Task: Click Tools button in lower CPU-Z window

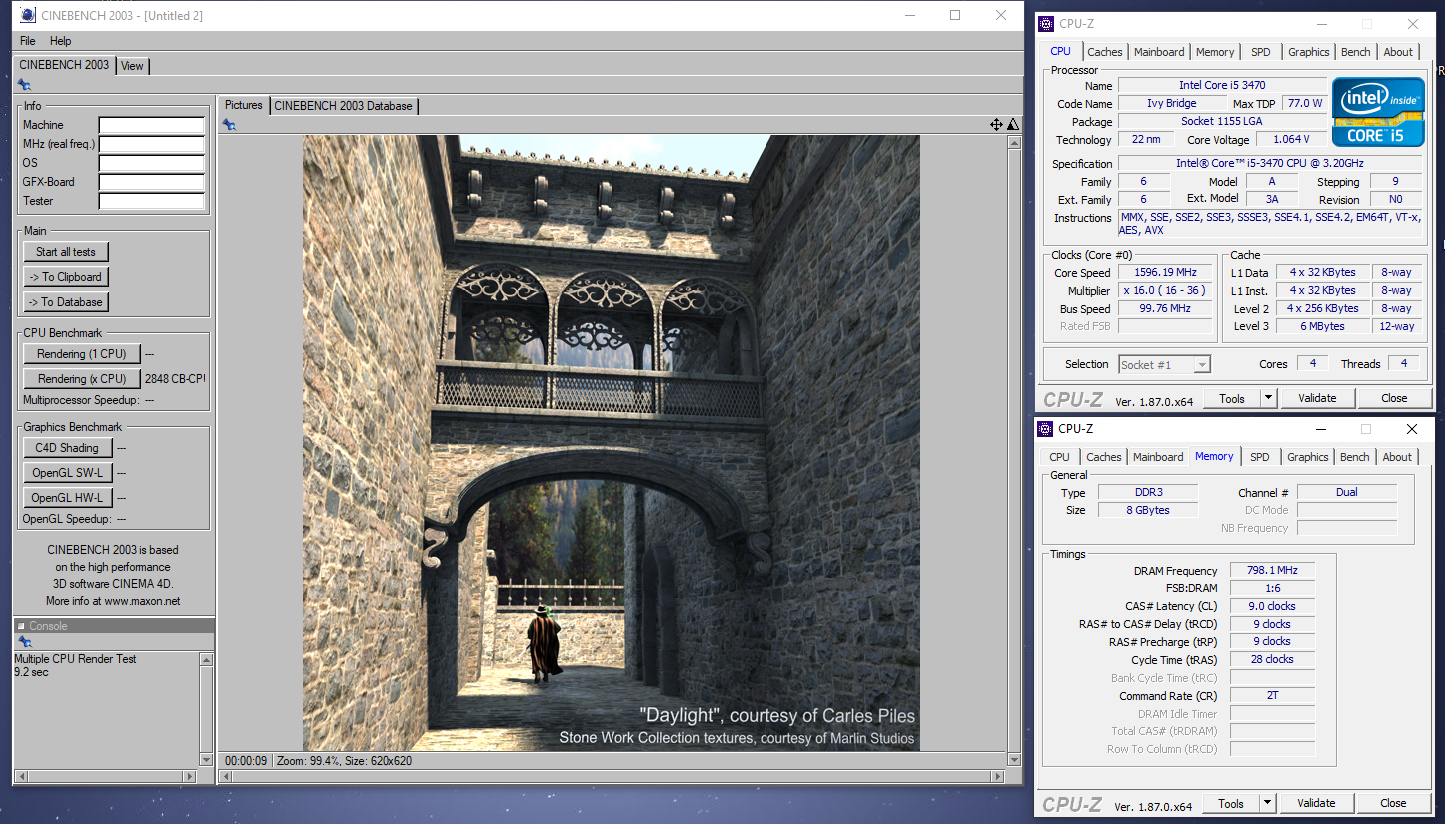Action: click(1231, 803)
